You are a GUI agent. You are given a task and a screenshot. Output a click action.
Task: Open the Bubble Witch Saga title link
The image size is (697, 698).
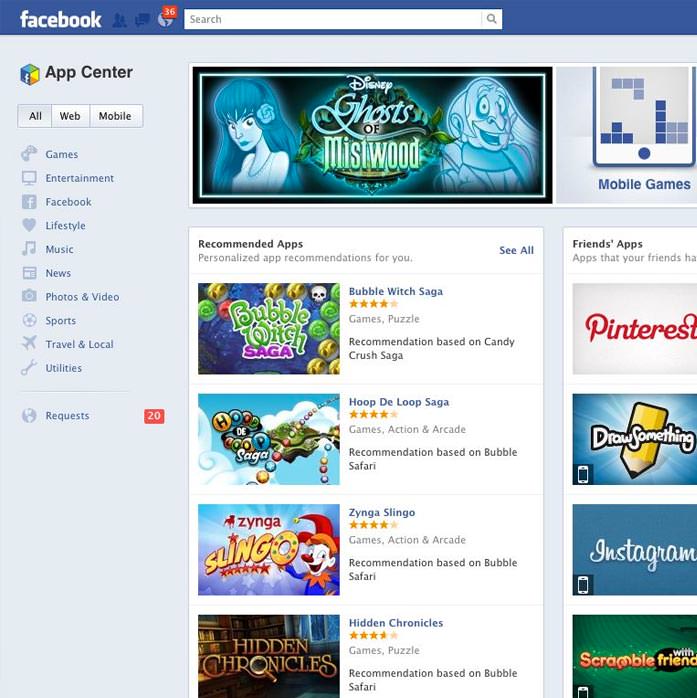[396, 292]
